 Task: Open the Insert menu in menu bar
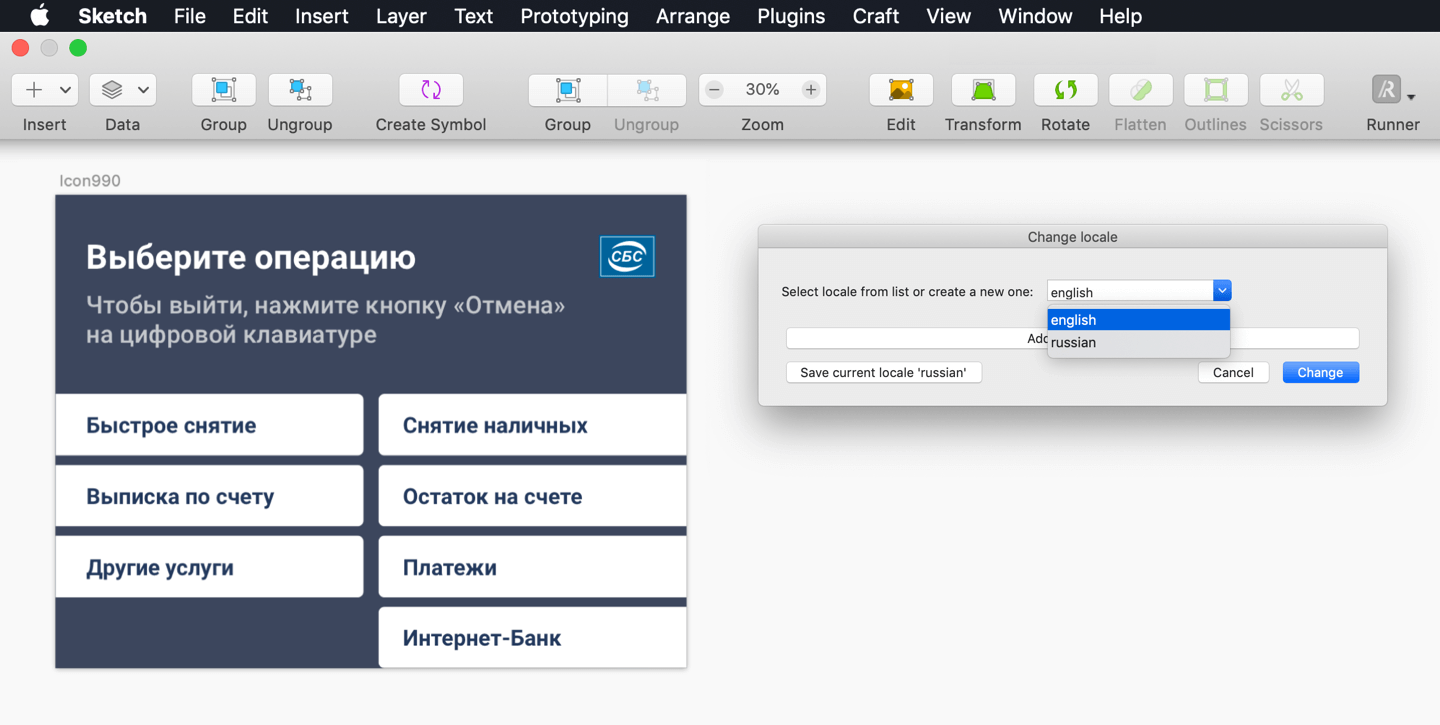[322, 16]
